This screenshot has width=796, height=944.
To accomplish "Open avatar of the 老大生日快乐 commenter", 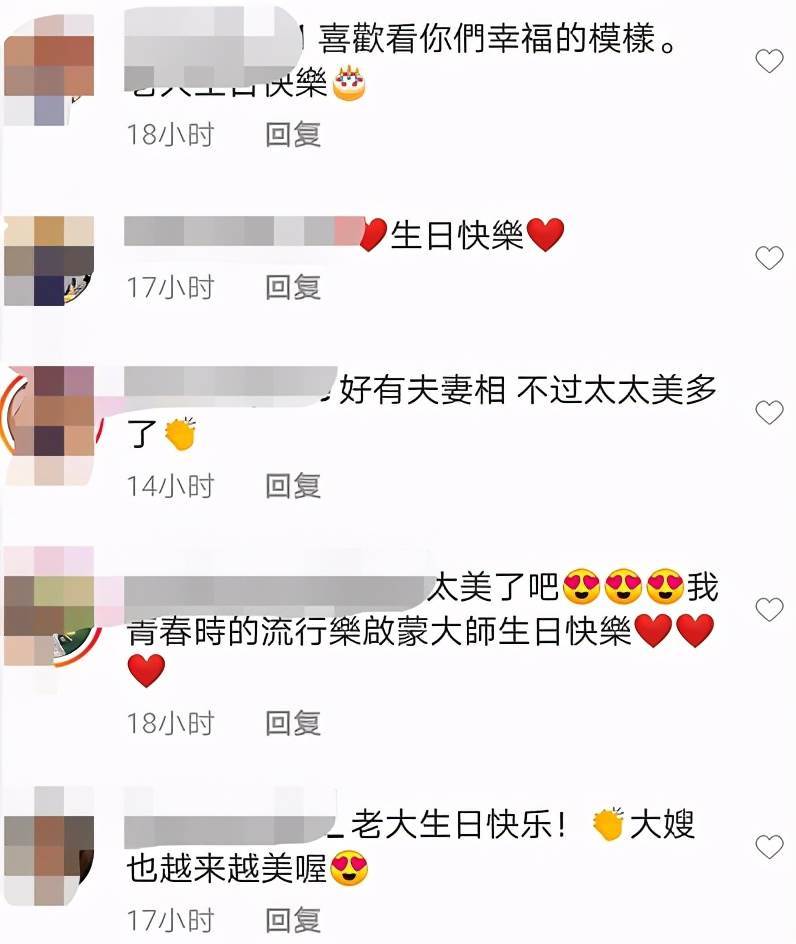I will click(49, 846).
